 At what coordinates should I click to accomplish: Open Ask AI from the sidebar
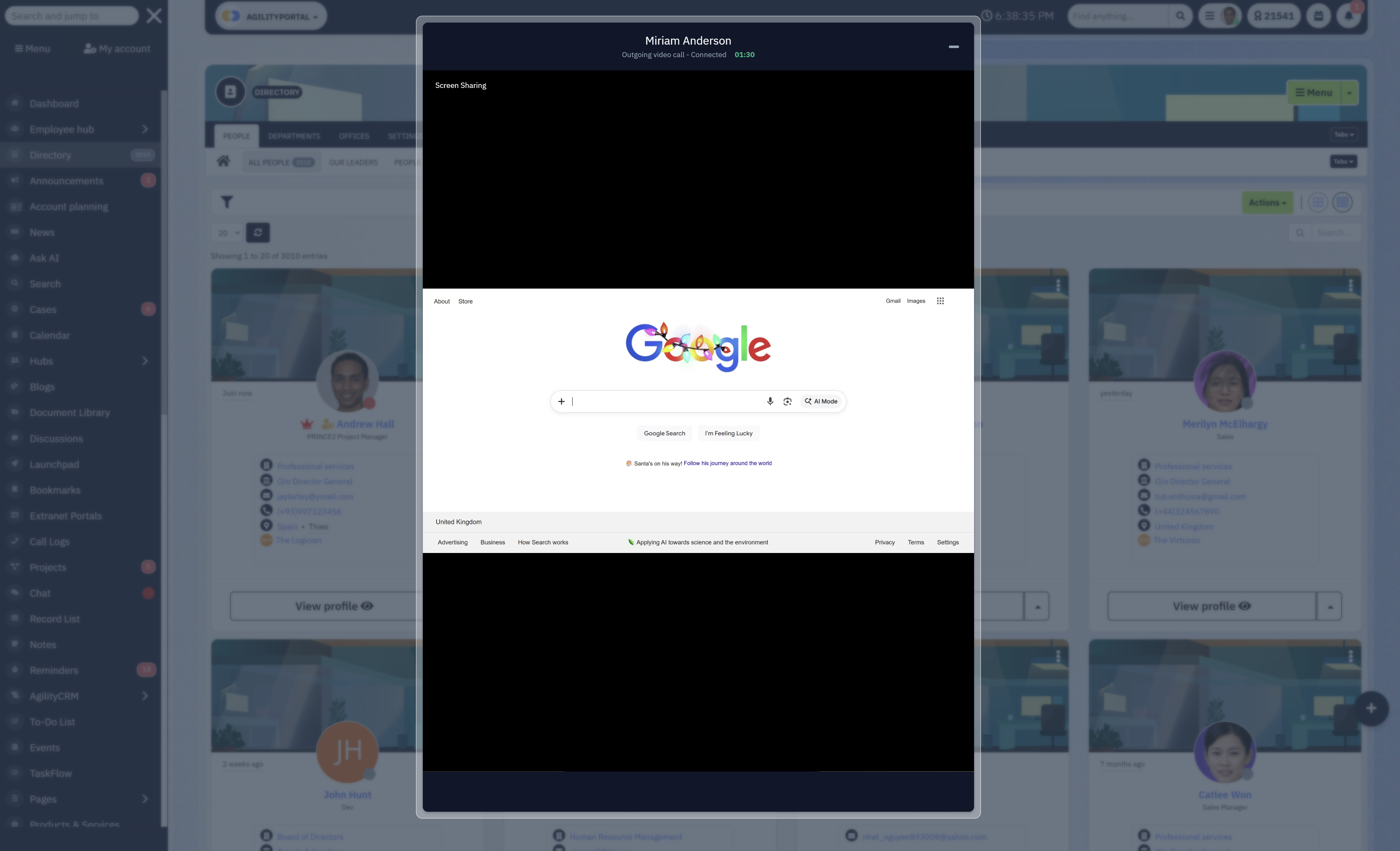pos(44,257)
